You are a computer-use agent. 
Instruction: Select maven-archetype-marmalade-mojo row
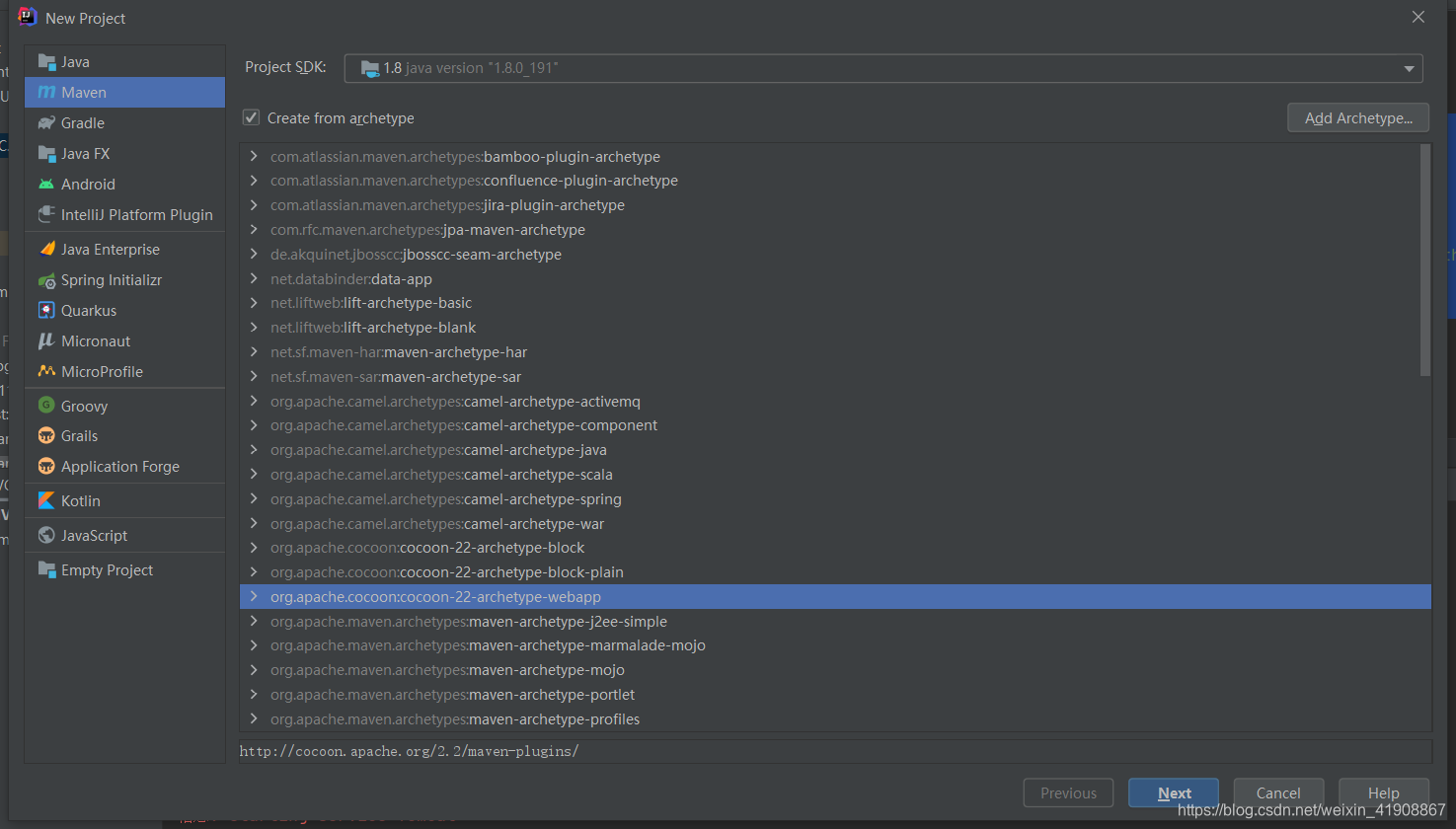tap(835, 645)
